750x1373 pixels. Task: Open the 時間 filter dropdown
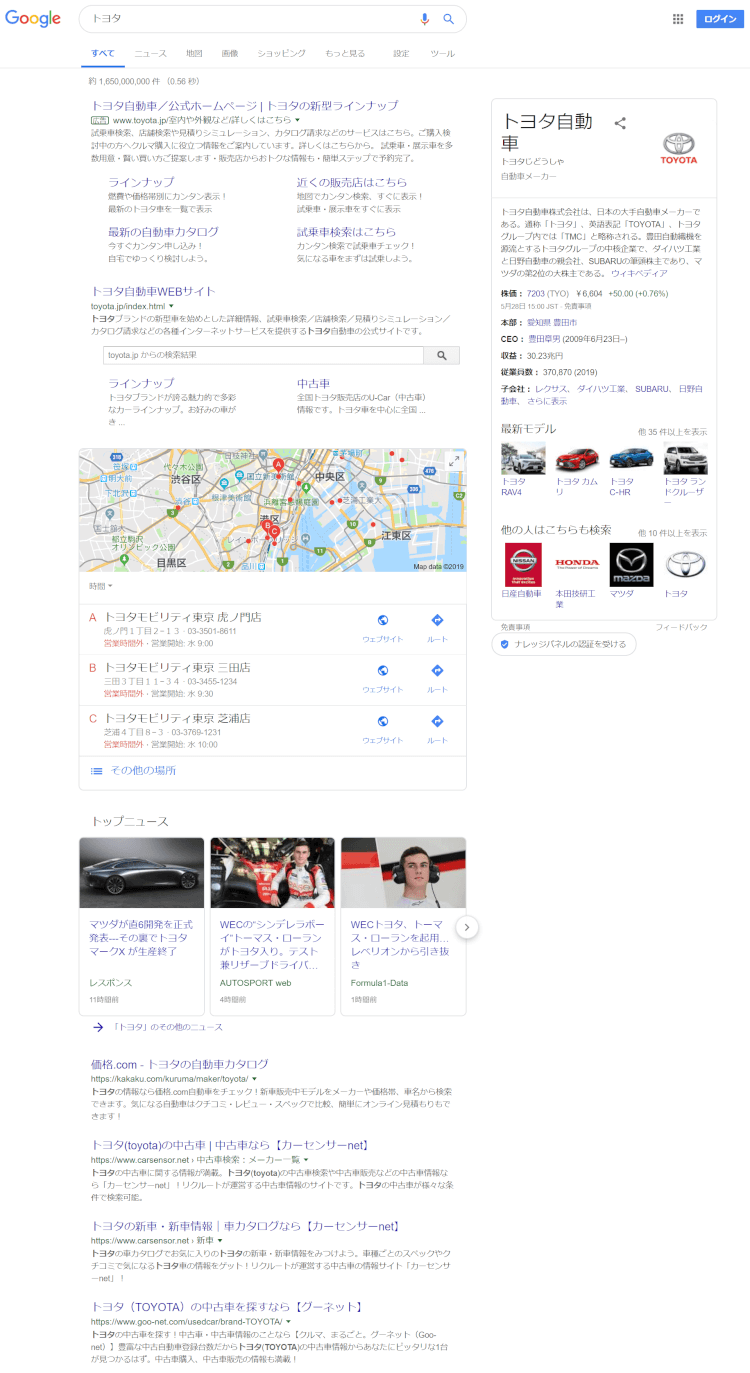(101, 586)
